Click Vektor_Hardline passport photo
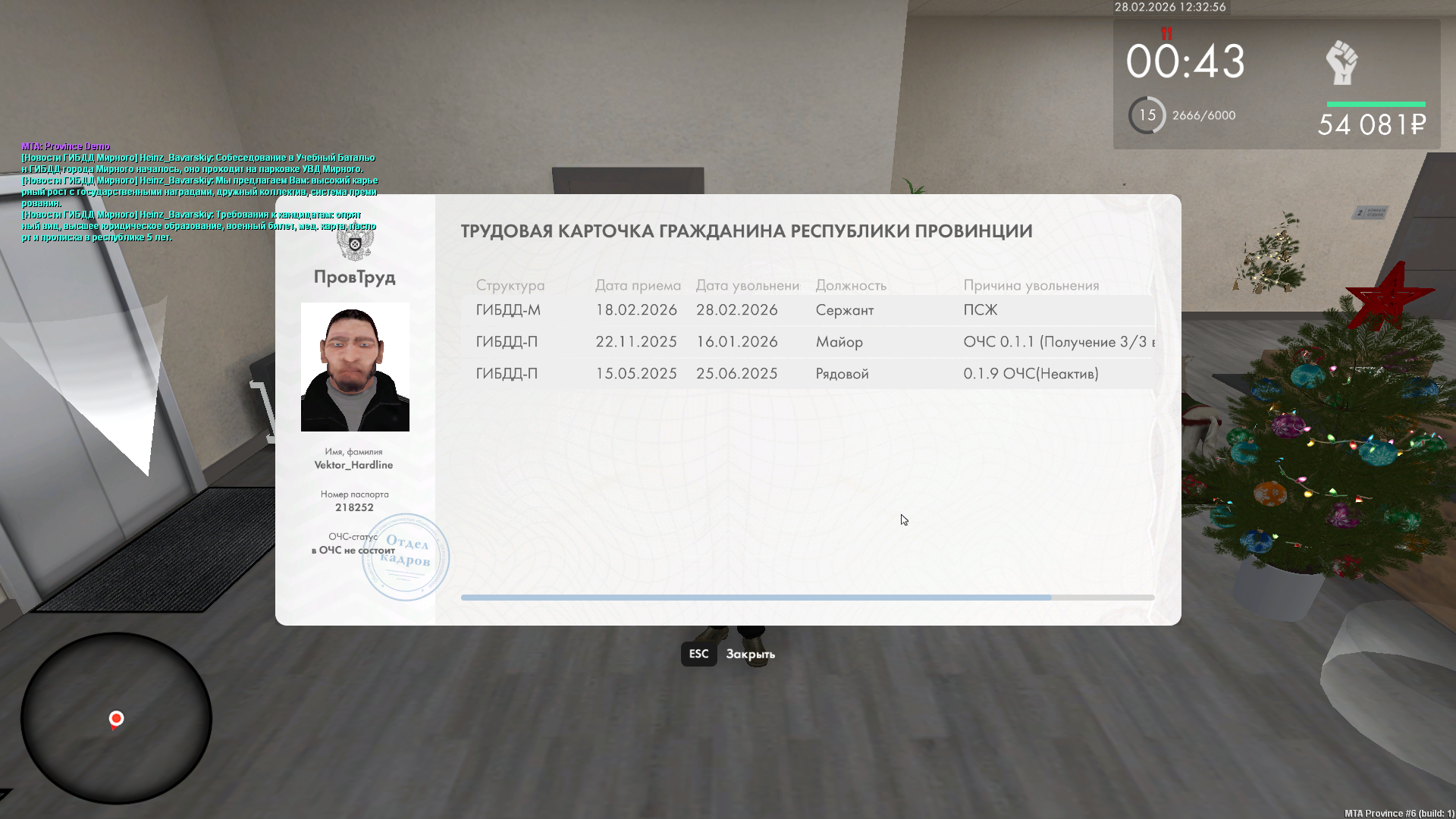Image resolution: width=1456 pixels, height=819 pixels. 355,367
